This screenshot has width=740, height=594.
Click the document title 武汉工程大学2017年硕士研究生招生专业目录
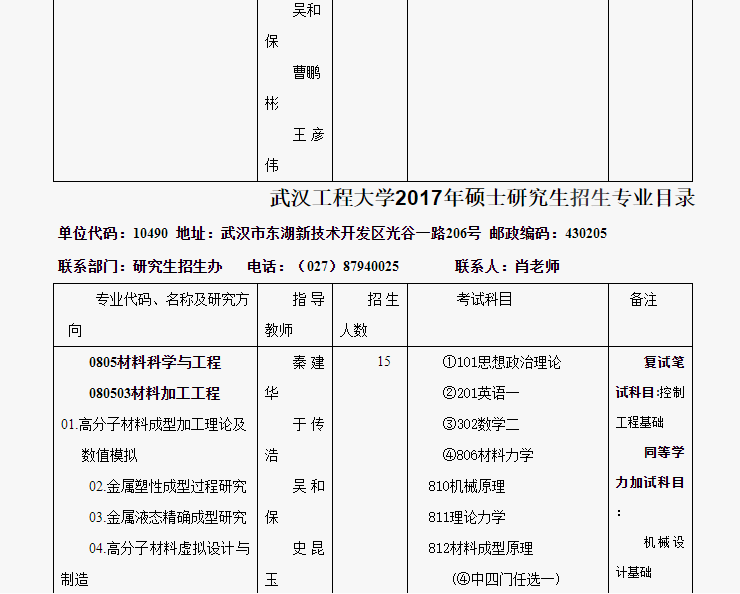[x=482, y=198]
